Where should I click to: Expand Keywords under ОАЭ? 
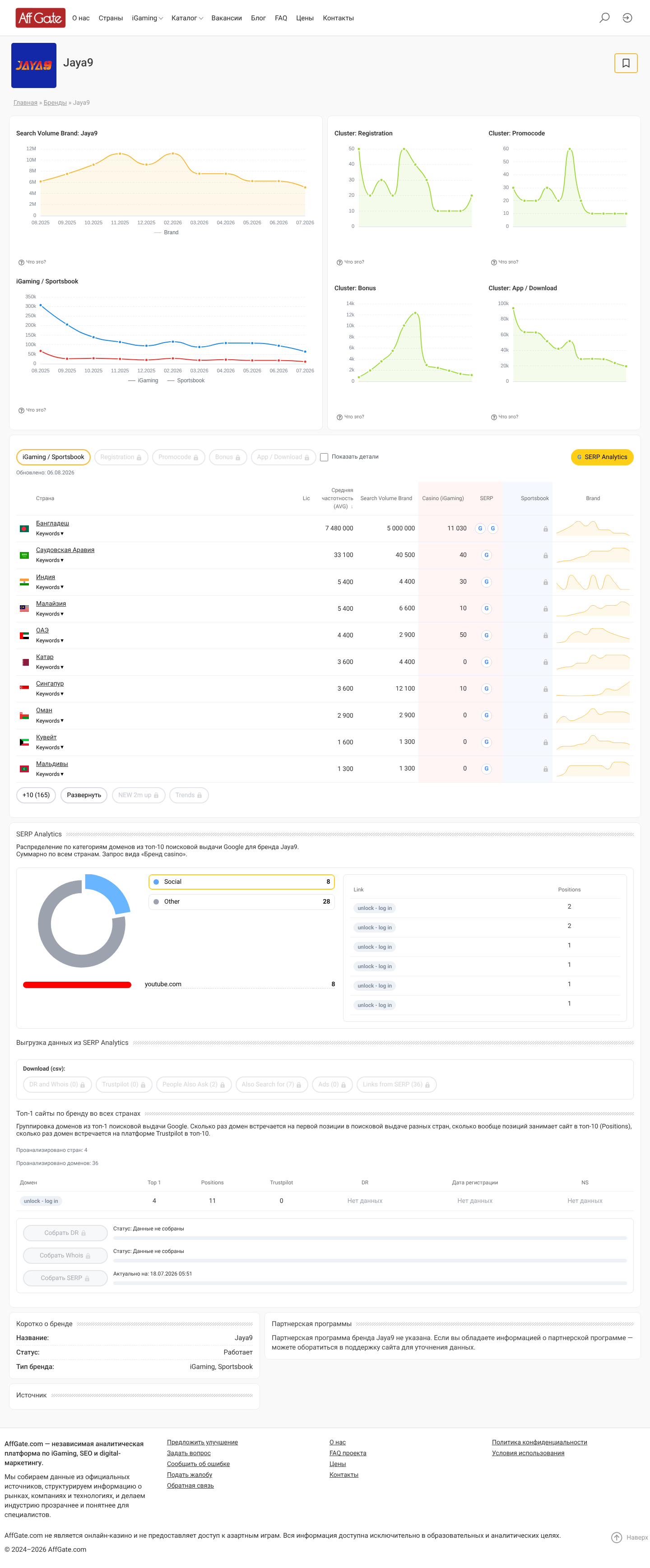coord(50,641)
